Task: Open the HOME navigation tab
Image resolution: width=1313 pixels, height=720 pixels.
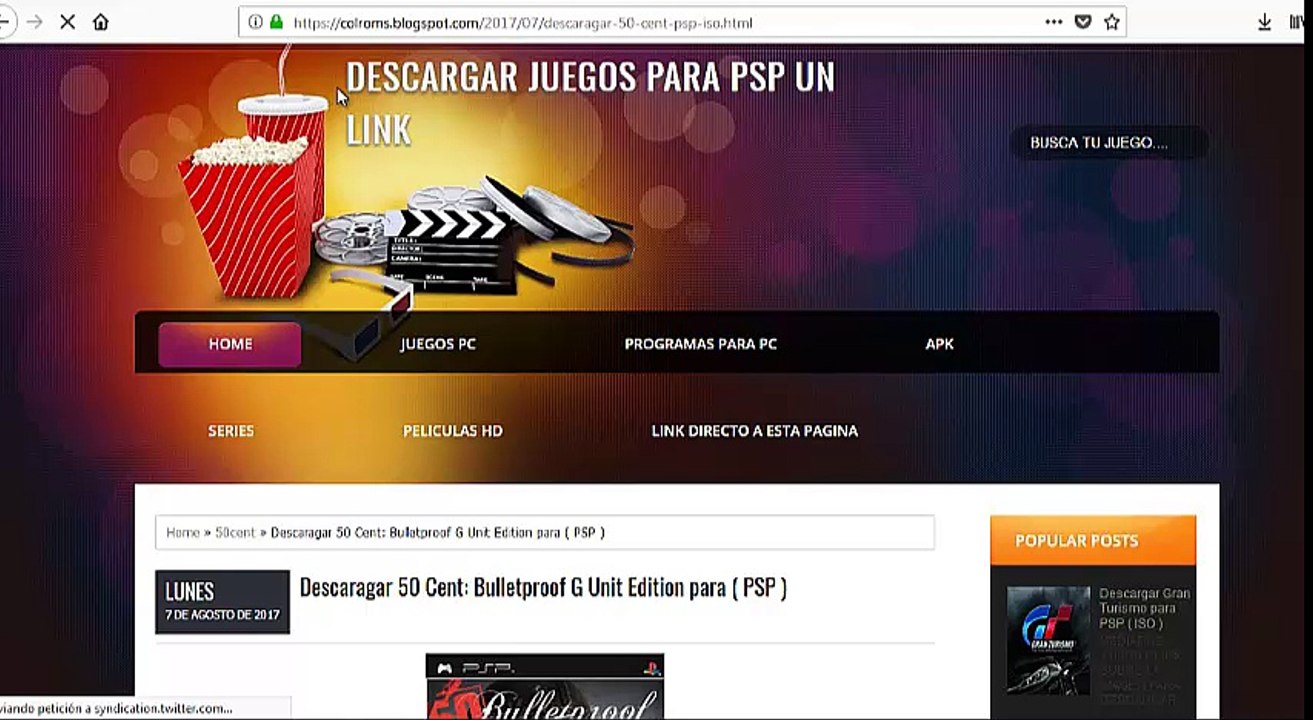Action: (x=230, y=344)
